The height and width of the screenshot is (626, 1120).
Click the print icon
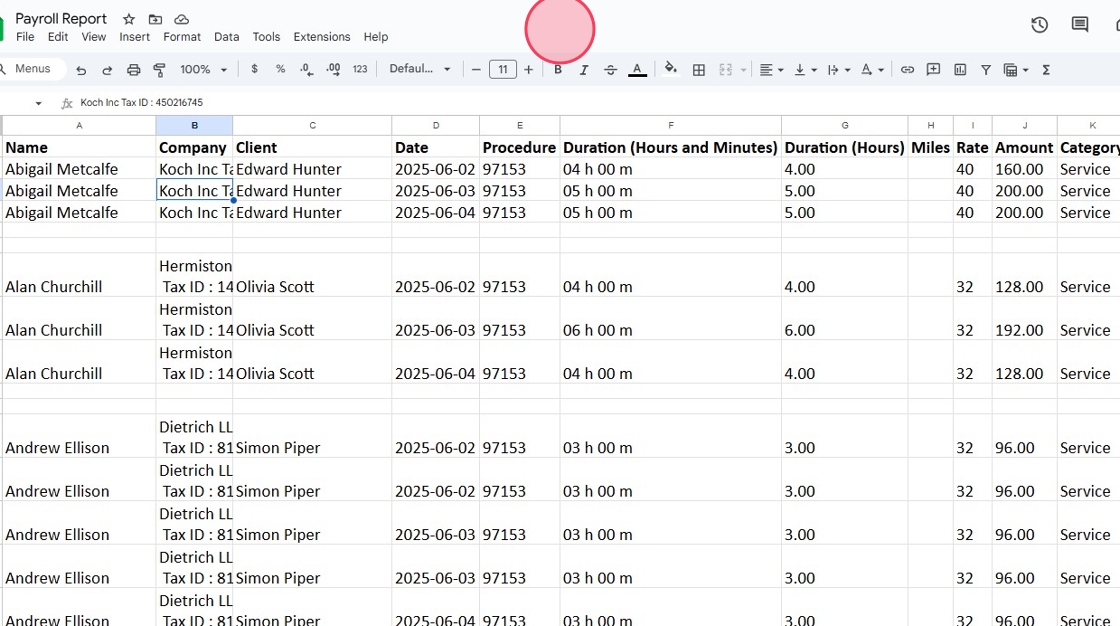pyautogui.click(x=133, y=70)
